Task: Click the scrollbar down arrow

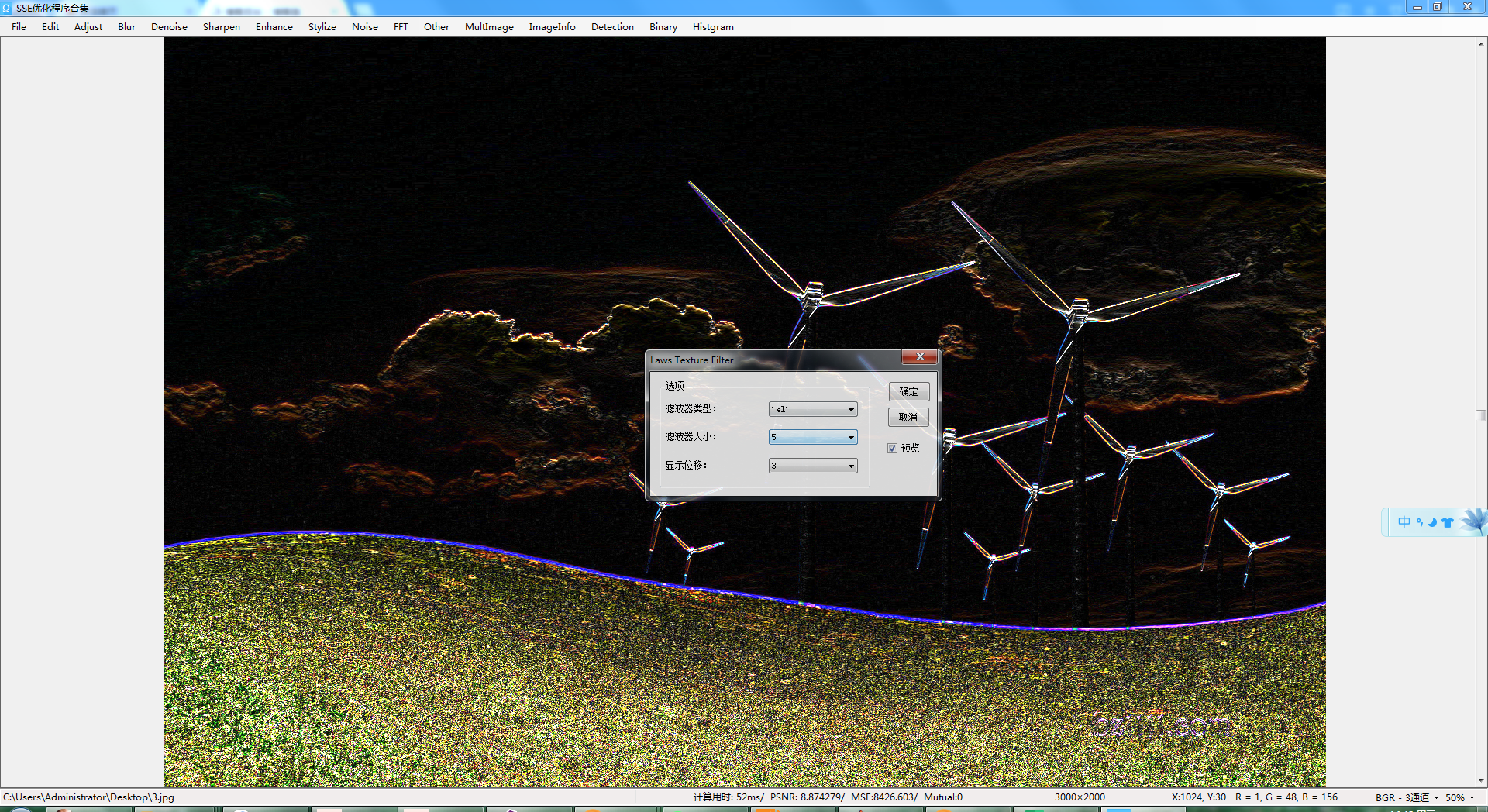Action: (x=1481, y=781)
